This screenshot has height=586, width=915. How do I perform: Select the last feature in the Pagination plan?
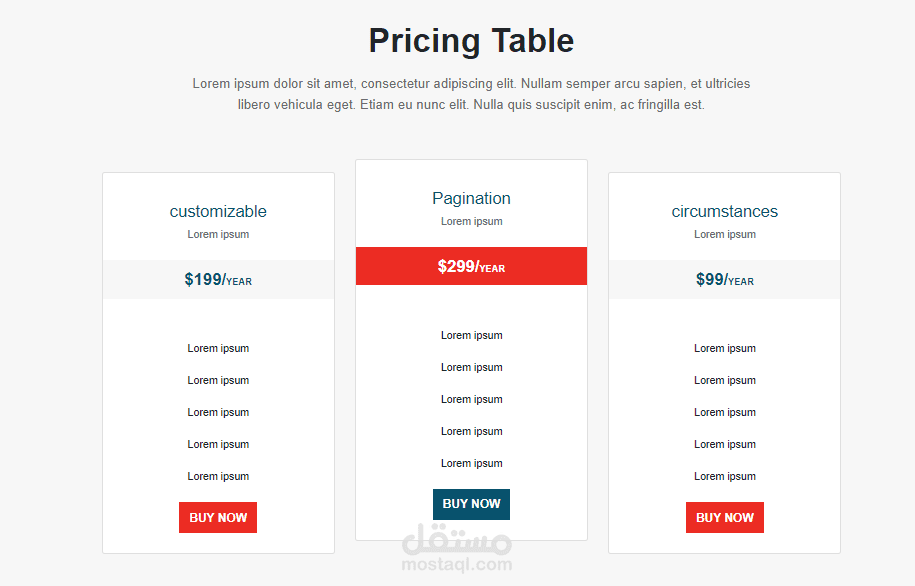tap(471, 463)
